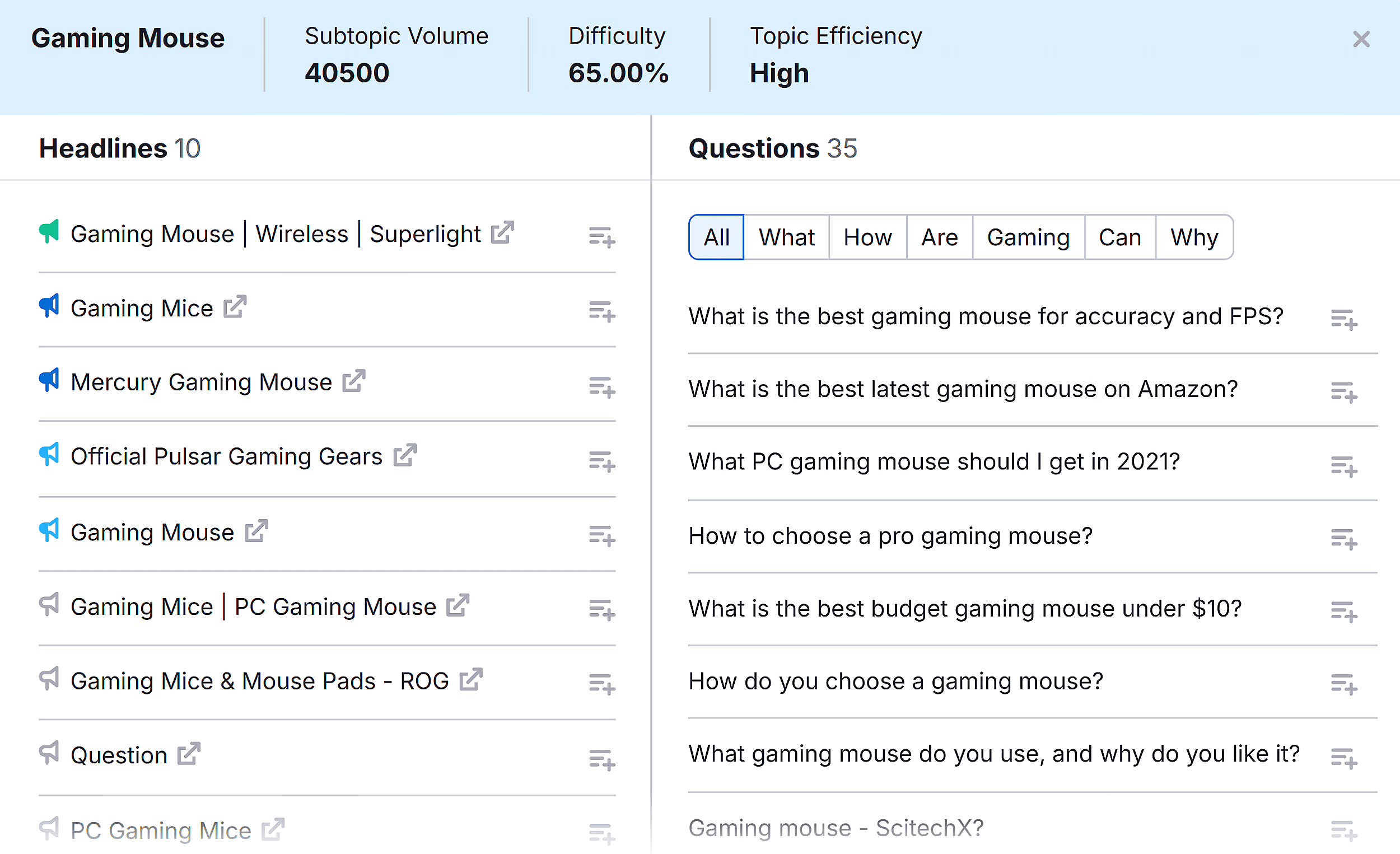1400x854 pixels.
Task: Add 'How to choose a pro gaming mouse?' question
Action: tap(1344, 538)
